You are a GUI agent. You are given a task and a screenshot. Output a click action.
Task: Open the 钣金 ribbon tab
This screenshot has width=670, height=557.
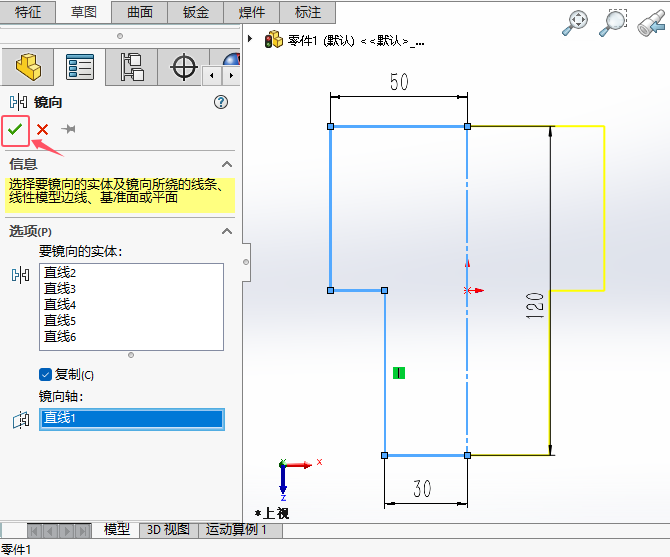point(196,12)
